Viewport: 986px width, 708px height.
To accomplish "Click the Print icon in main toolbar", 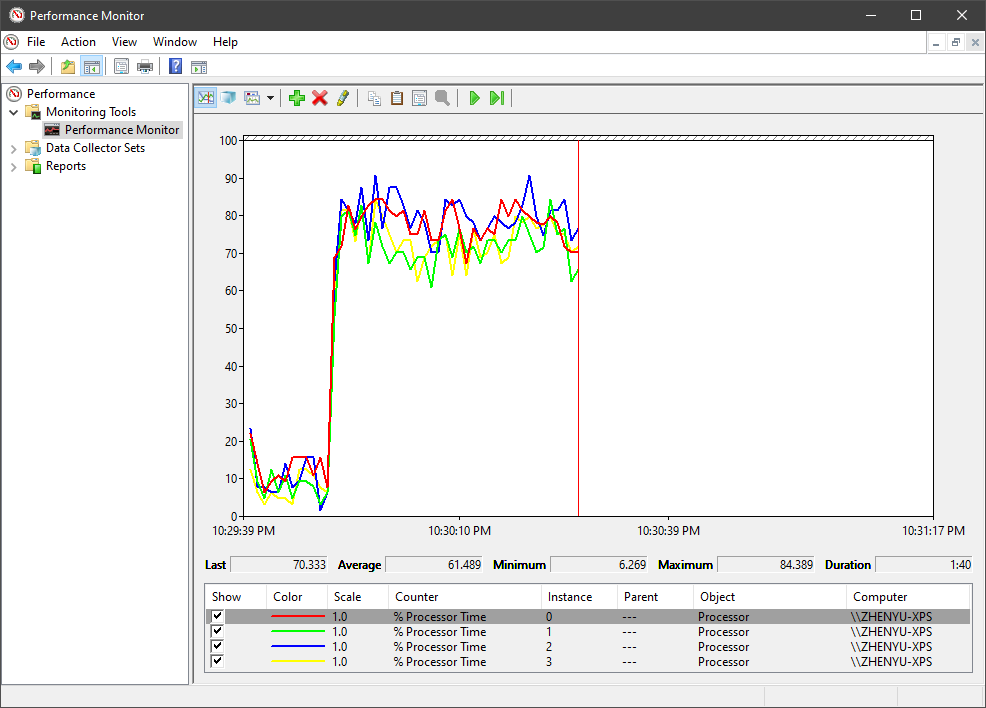I will [x=145, y=67].
